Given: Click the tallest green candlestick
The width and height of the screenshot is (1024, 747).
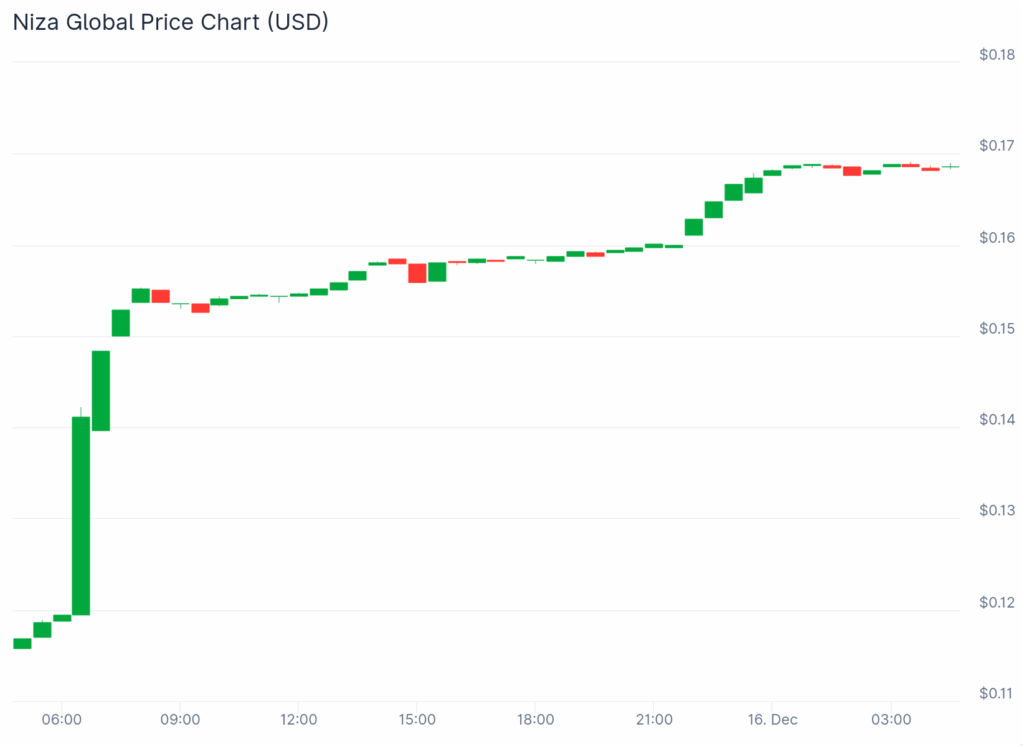Looking at the screenshot, I should coord(81,515).
